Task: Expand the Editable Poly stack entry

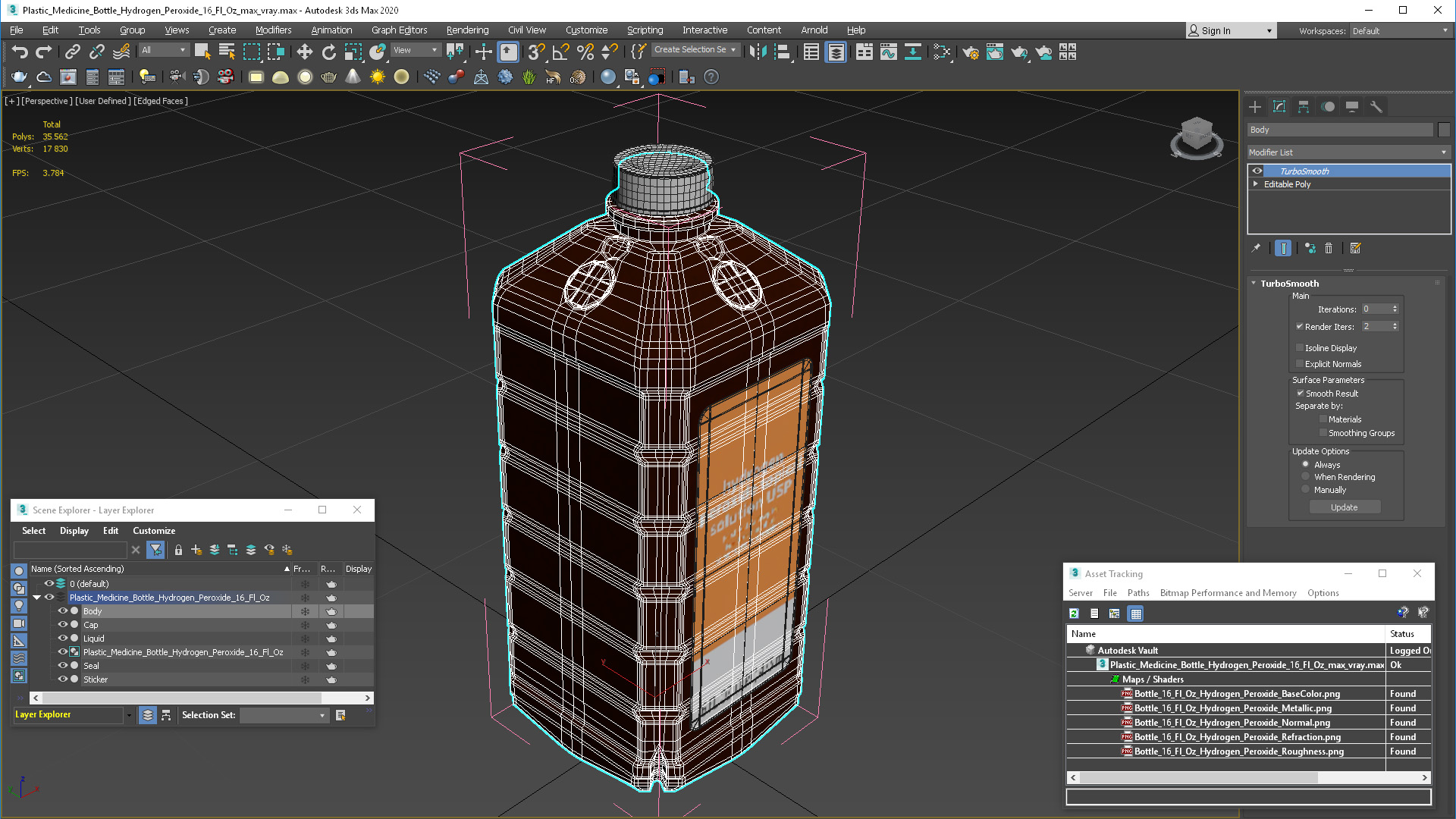Action: click(x=1257, y=184)
